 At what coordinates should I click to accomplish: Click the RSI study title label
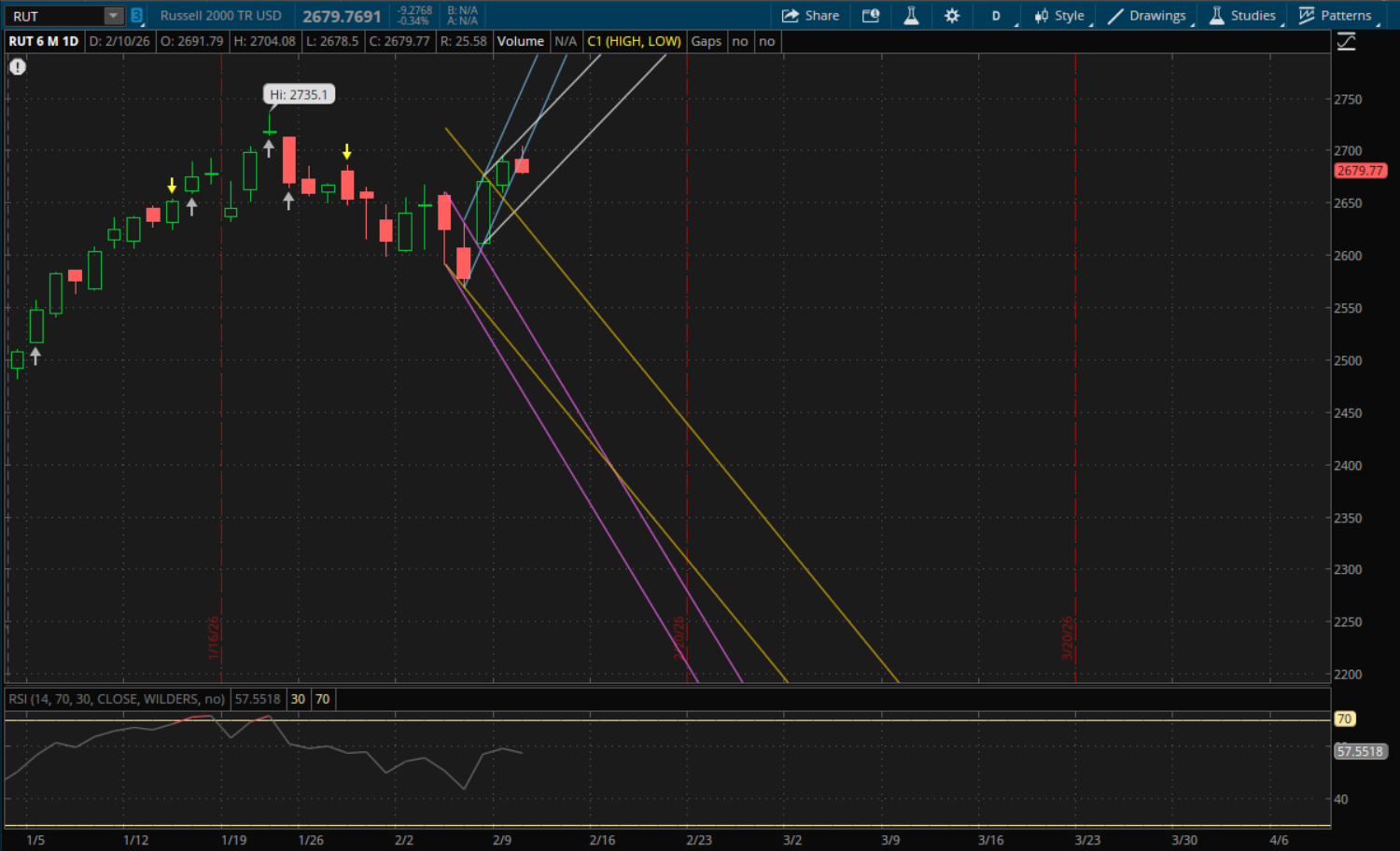click(117, 699)
